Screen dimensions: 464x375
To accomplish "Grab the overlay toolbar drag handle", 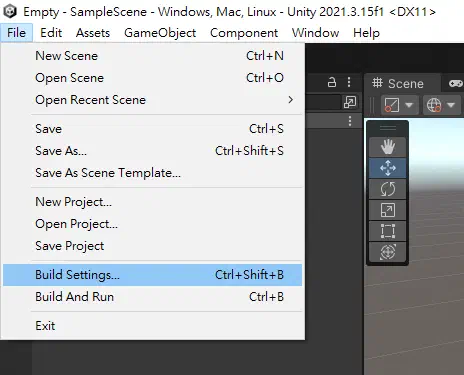I will pos(387,128).
